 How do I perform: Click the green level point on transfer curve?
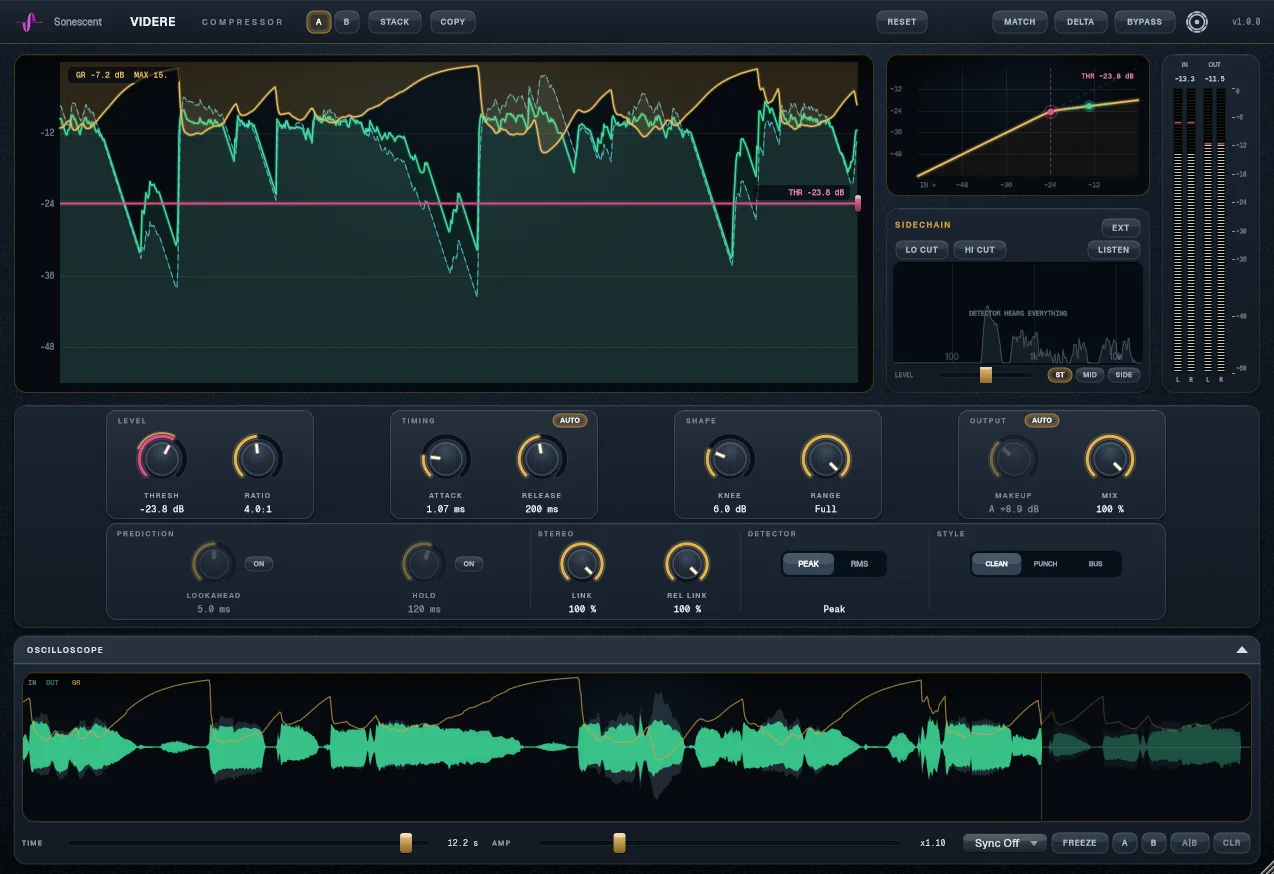coord(1089,106)
